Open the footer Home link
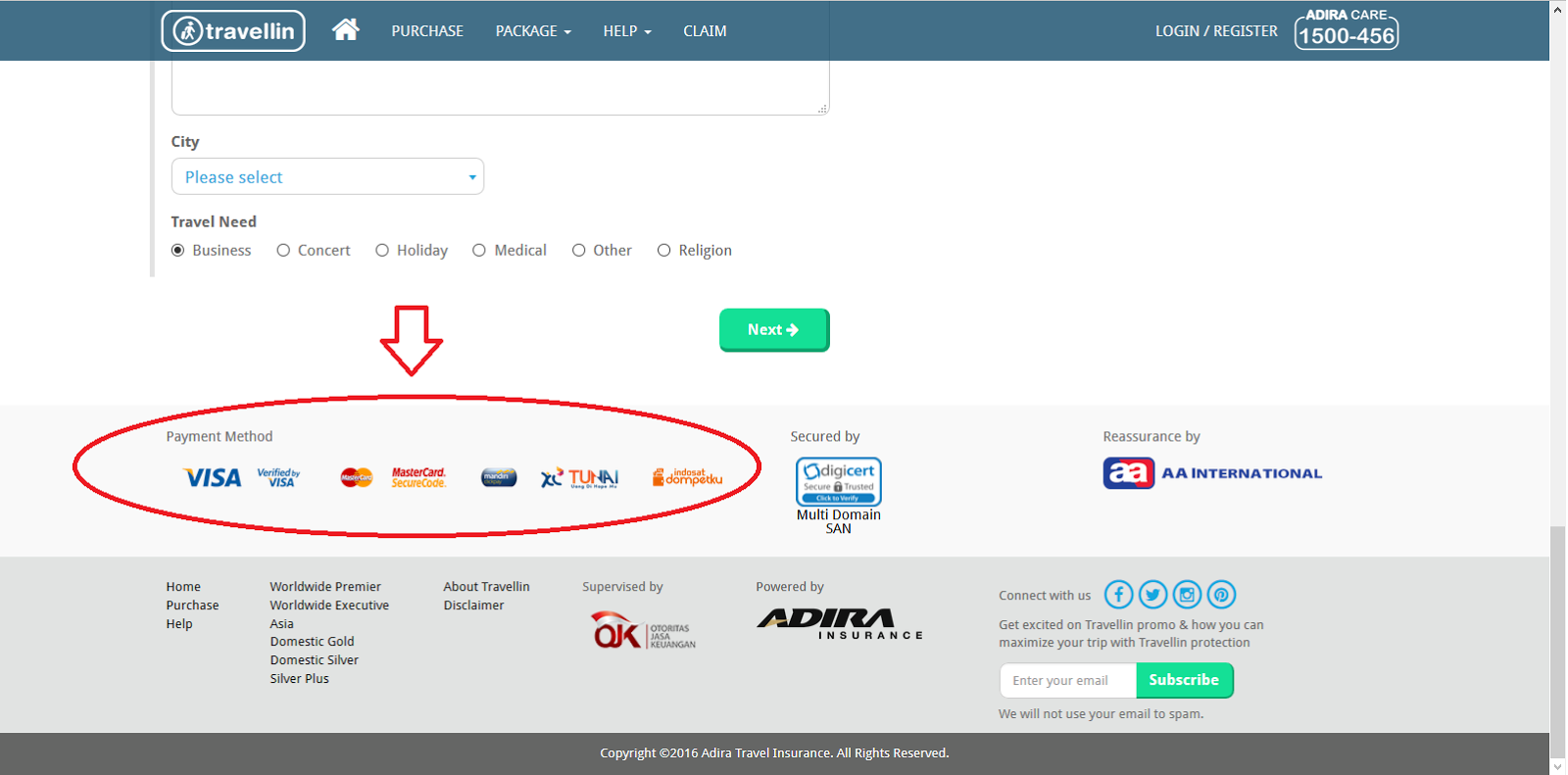This screenshot has height=775, width=1568. click(183, 587)
